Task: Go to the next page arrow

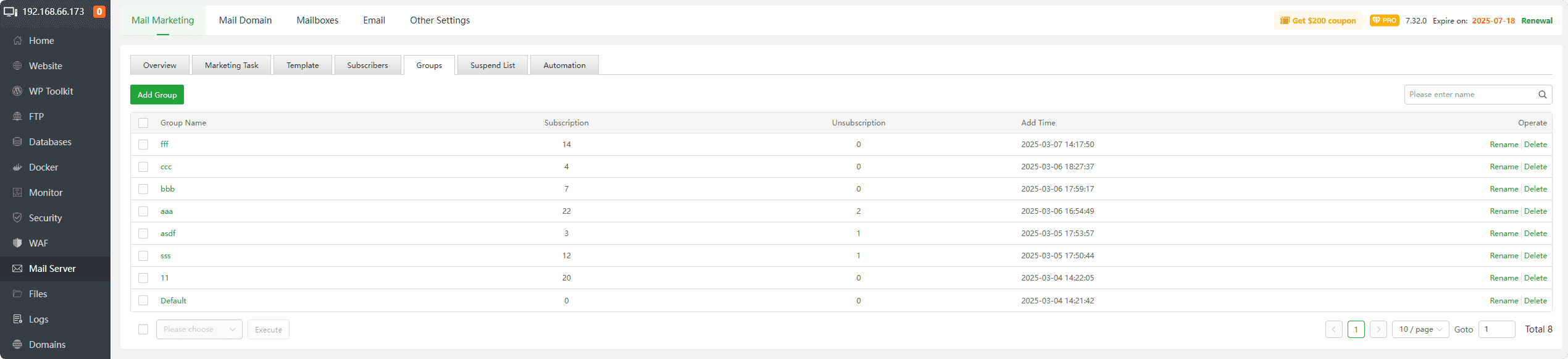Action: coord(1378,329)
